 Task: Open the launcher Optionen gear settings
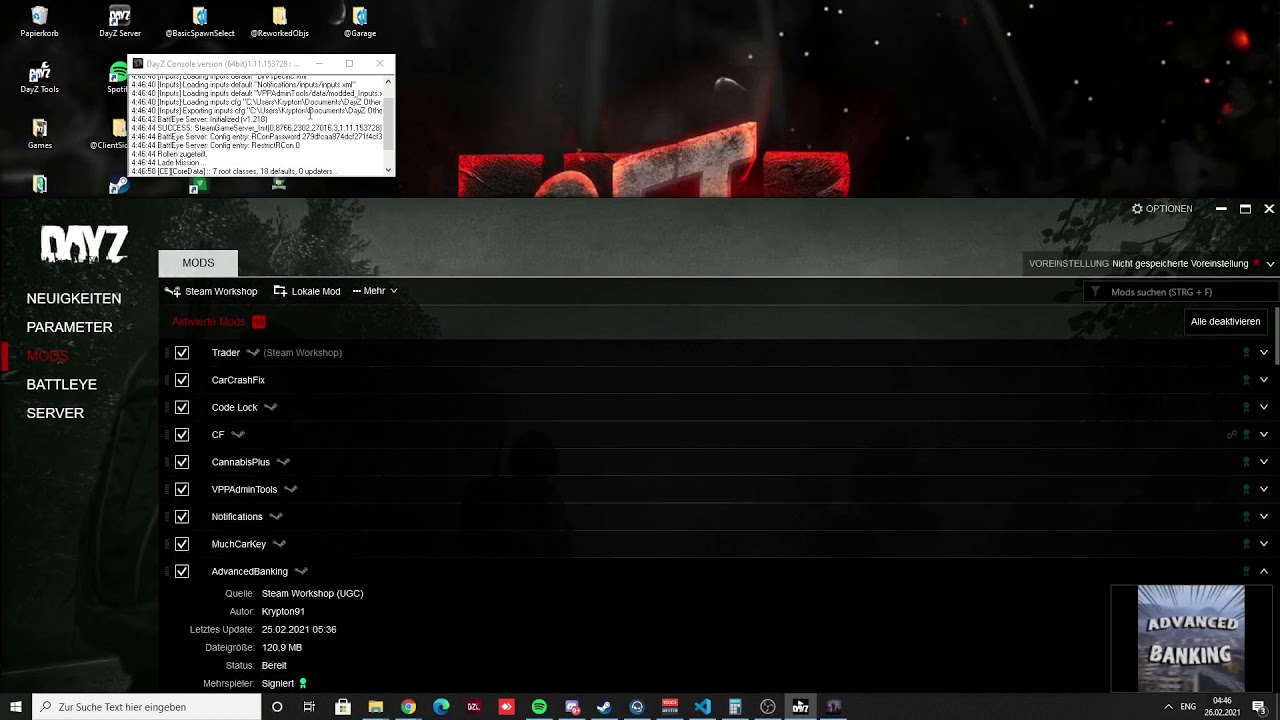click(x=1162, y=209)
